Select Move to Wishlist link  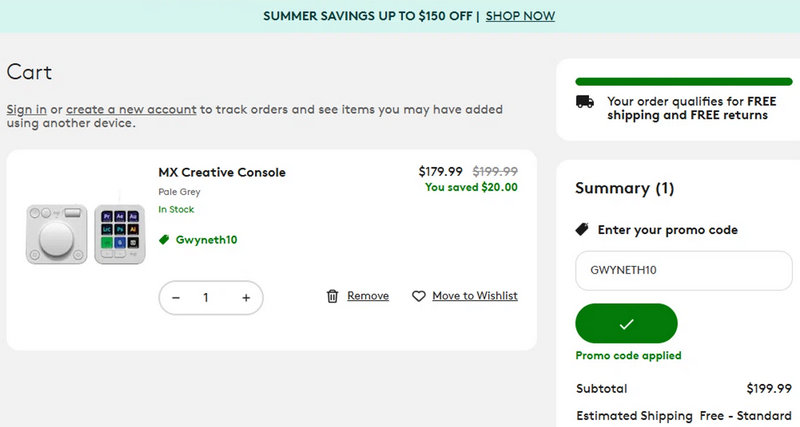pos(475,296)
